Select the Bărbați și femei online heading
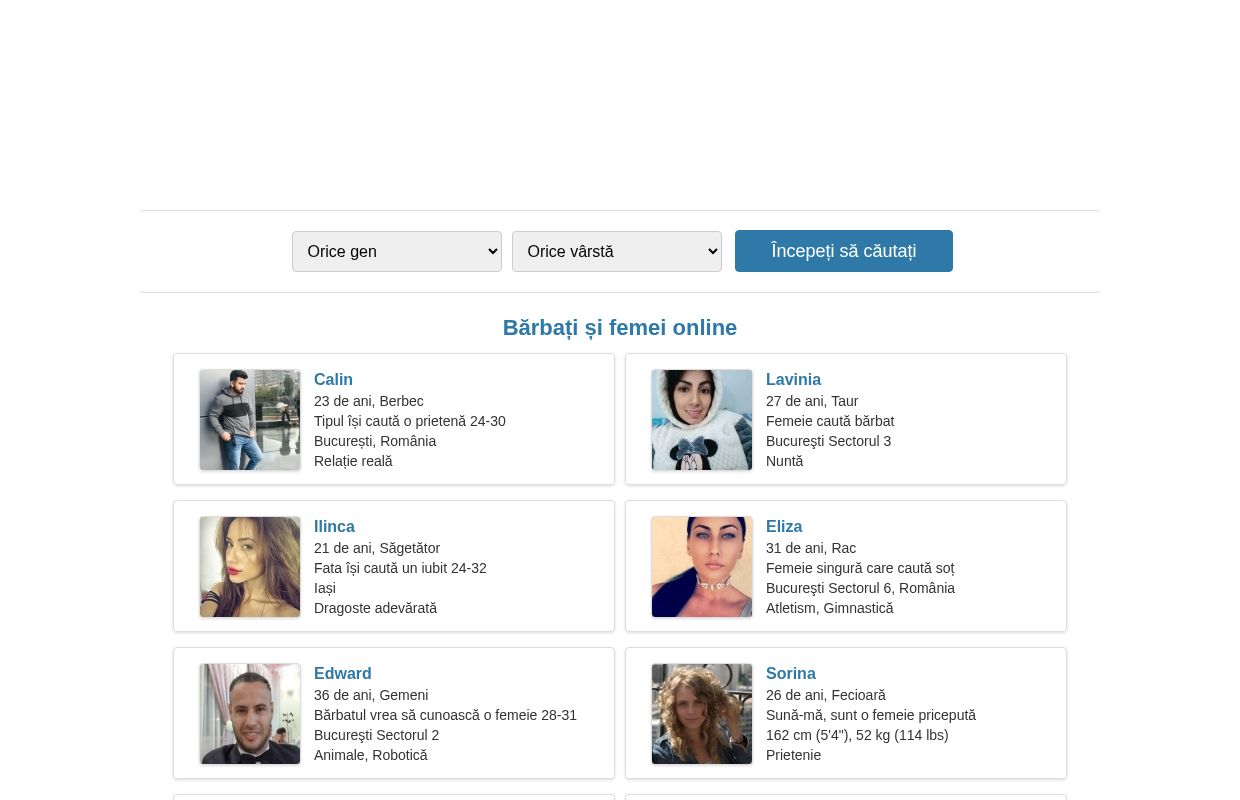Viewport: 1240px width, 800px height. [620, 328]
